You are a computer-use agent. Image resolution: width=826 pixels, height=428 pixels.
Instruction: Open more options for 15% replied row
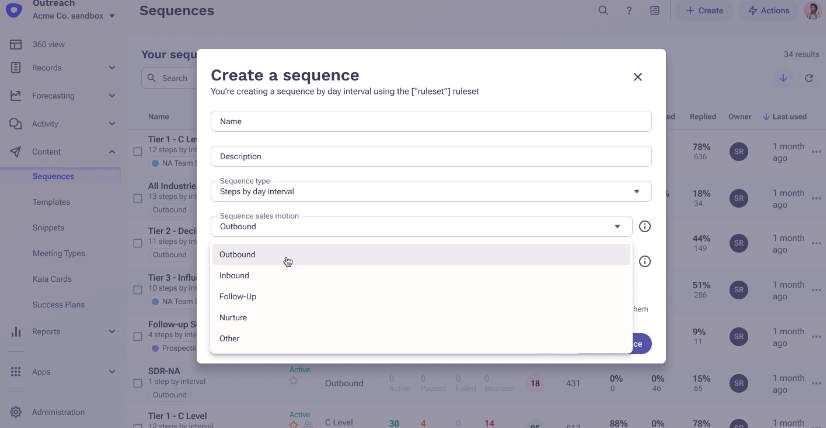coord(817,383)
